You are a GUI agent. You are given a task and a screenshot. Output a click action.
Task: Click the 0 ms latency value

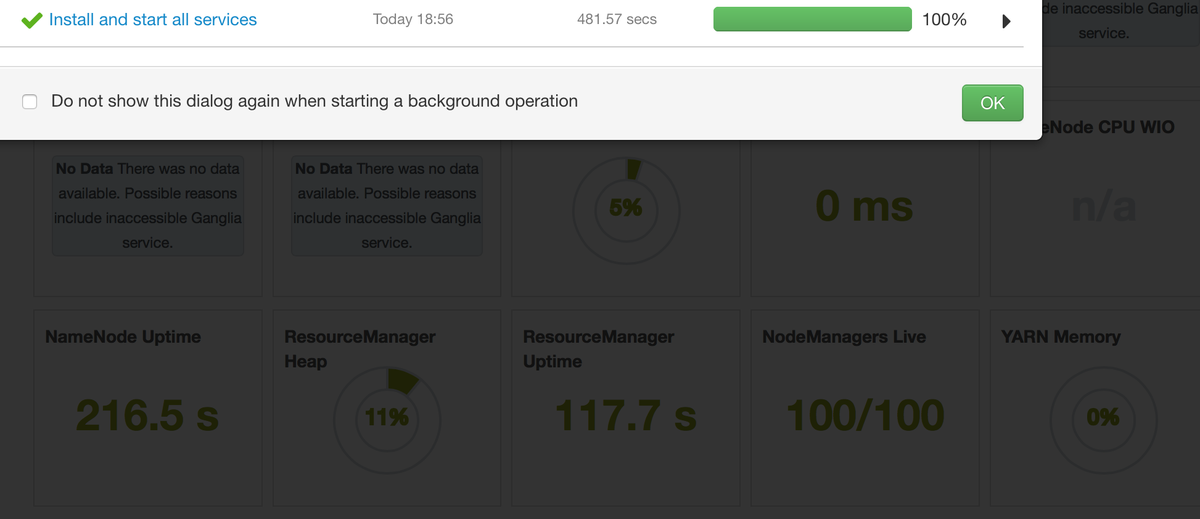tap(864, 207)
